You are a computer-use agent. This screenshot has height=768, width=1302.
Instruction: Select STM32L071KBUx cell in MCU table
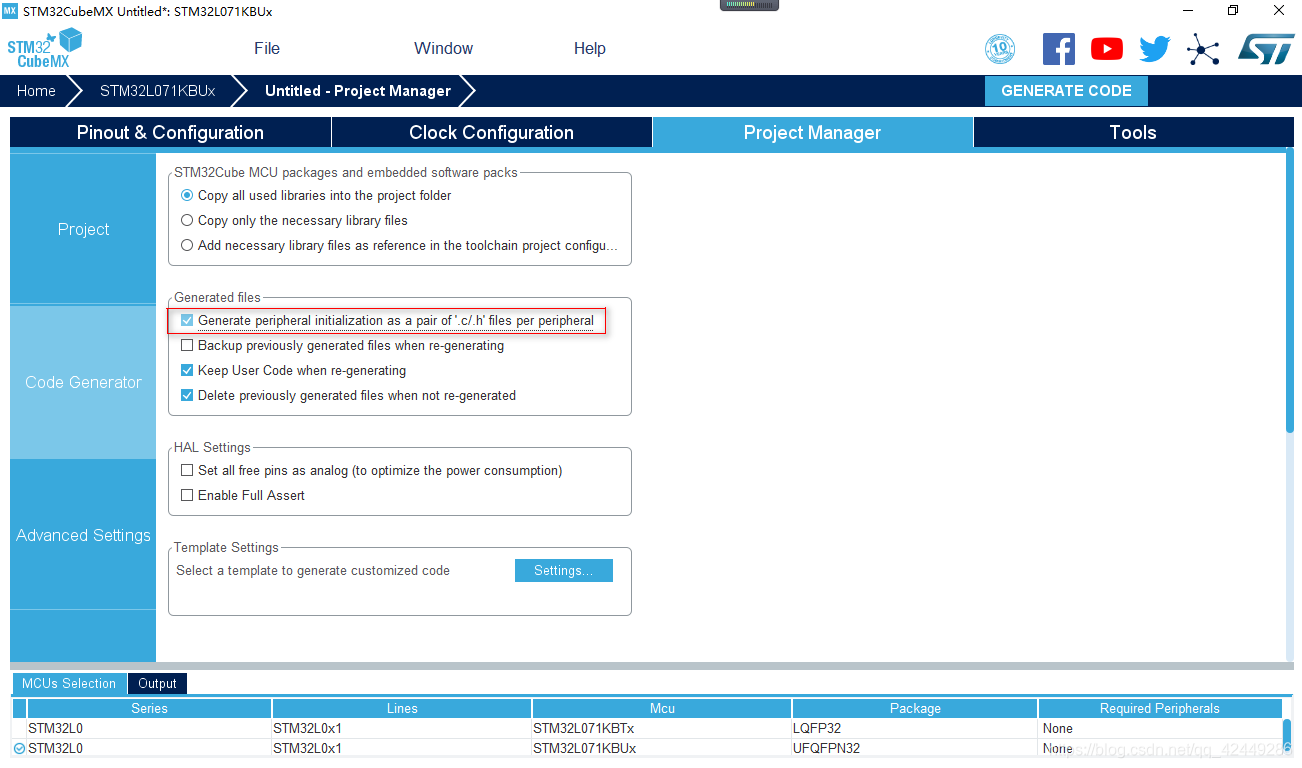(x=662, y=748)
